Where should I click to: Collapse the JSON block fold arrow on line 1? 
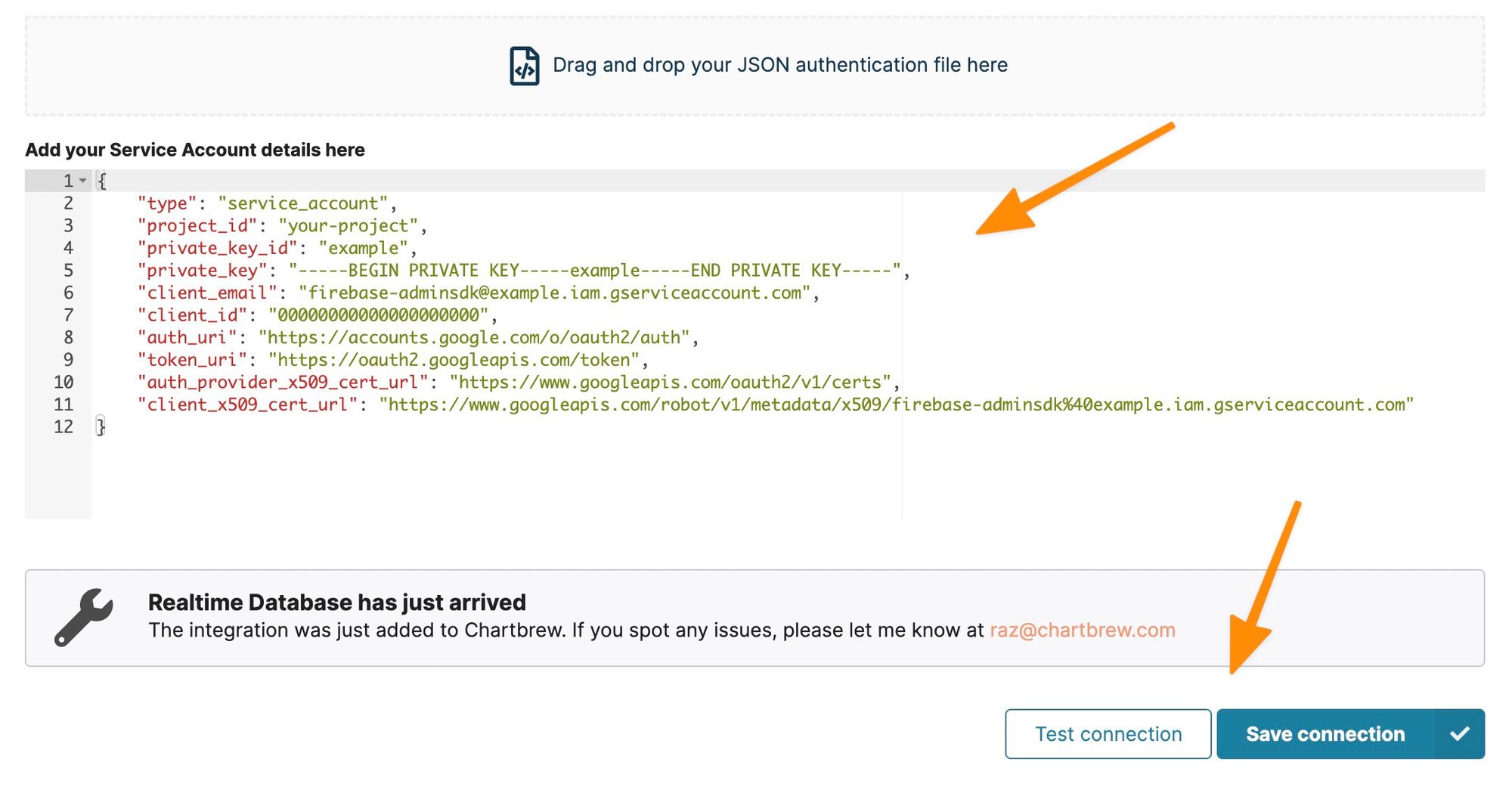[83, 181]
